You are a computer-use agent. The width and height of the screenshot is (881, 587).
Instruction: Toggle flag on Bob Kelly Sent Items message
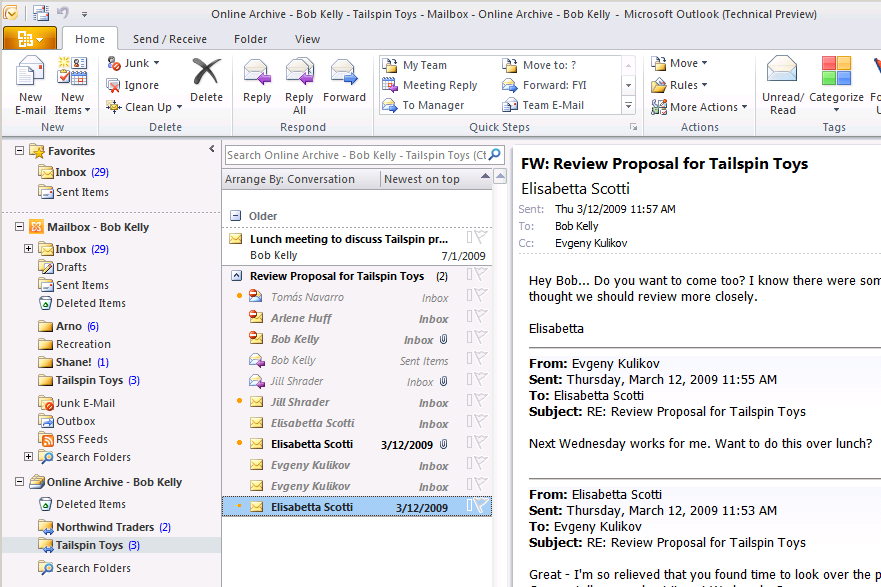click(481, 358)
